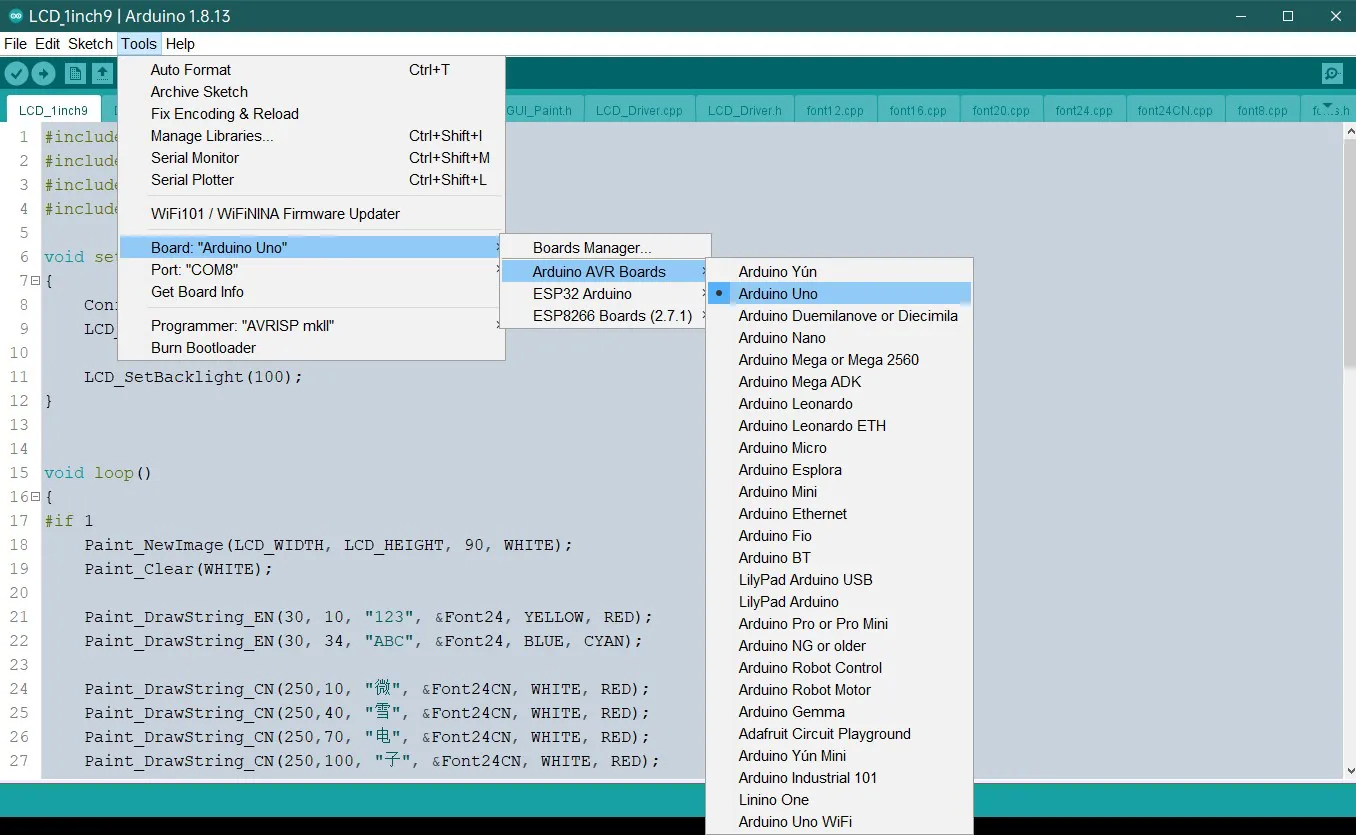
Task: Select Burn Bootloader
Action: 311,348
